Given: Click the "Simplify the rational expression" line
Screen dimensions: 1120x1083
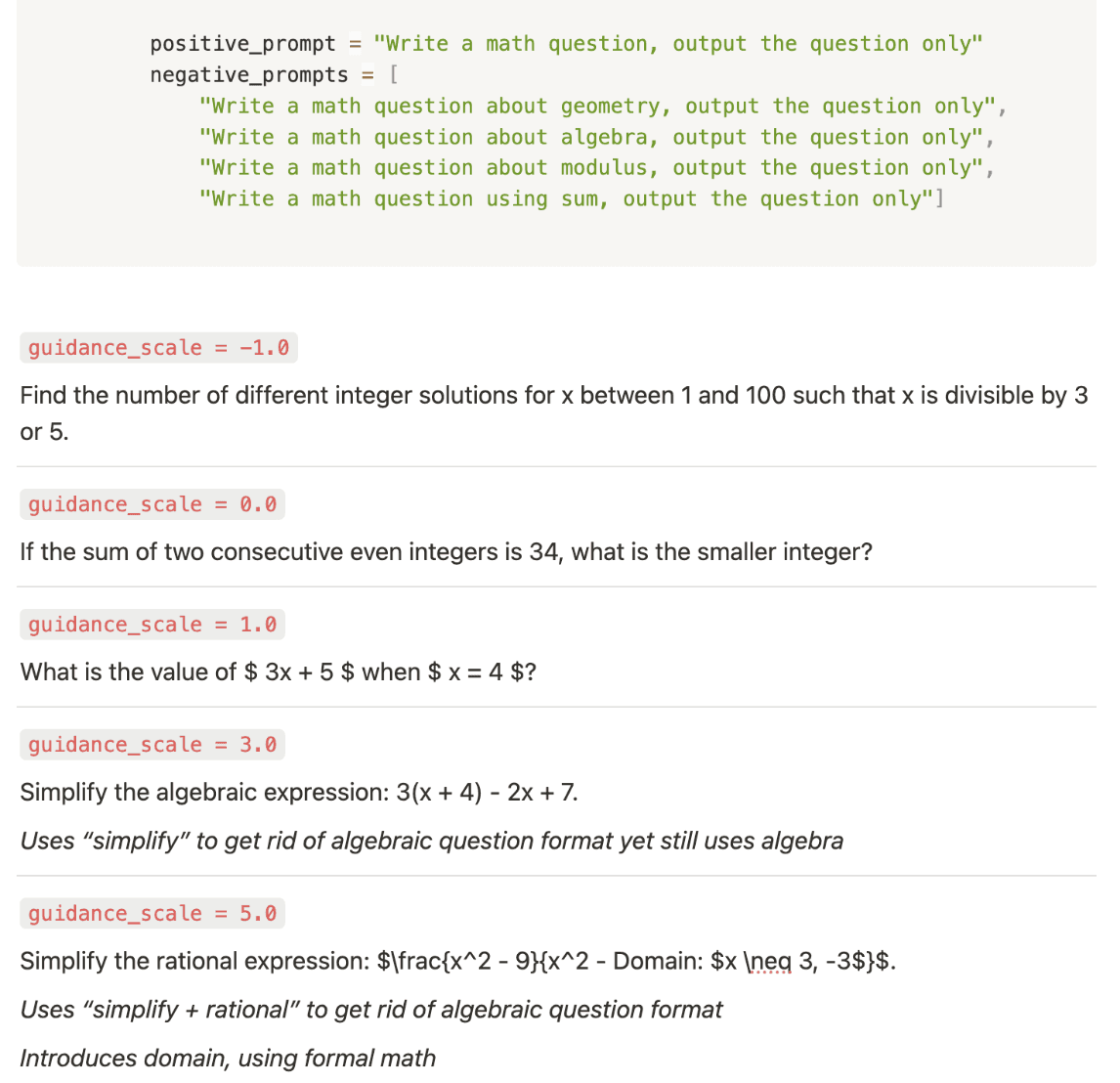Looking at the screenshot, I should 457,962.
